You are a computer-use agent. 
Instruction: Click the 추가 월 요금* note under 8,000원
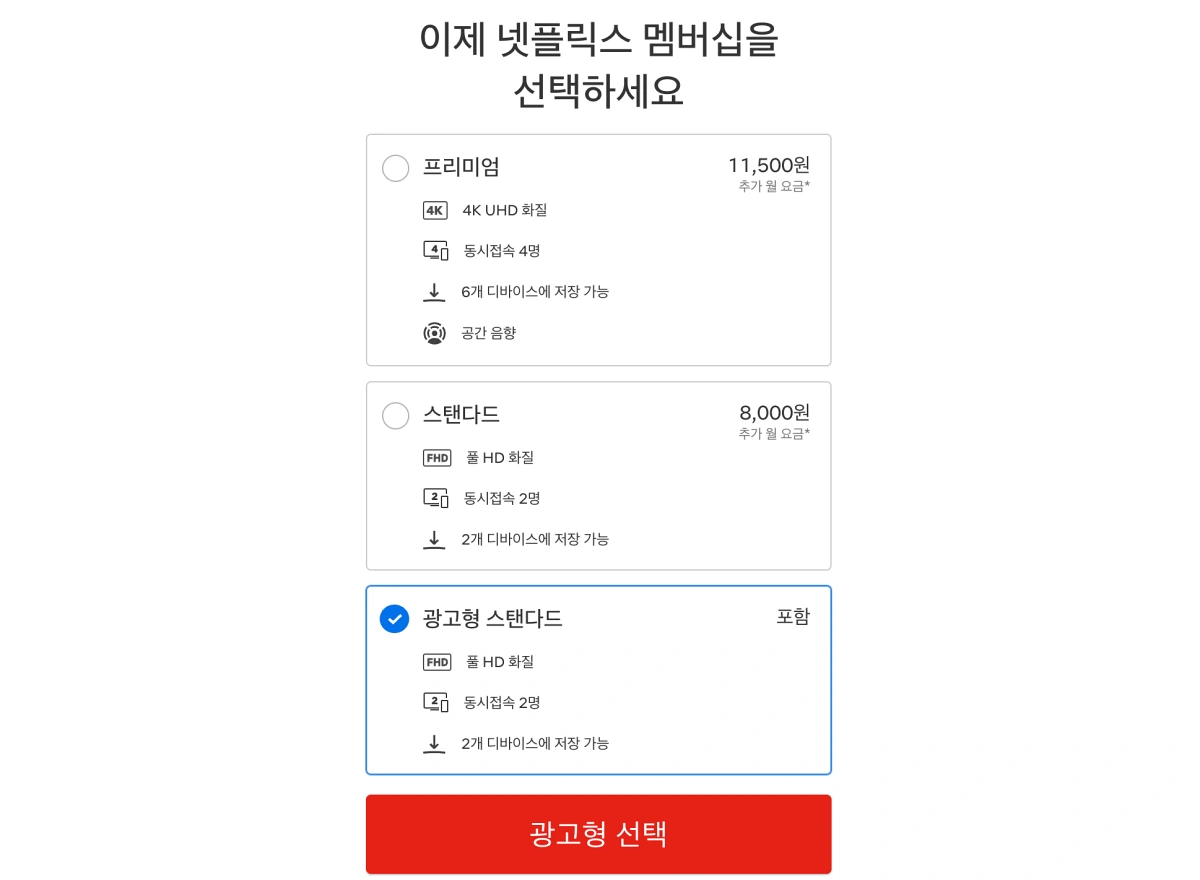click(x=774, y=434)
